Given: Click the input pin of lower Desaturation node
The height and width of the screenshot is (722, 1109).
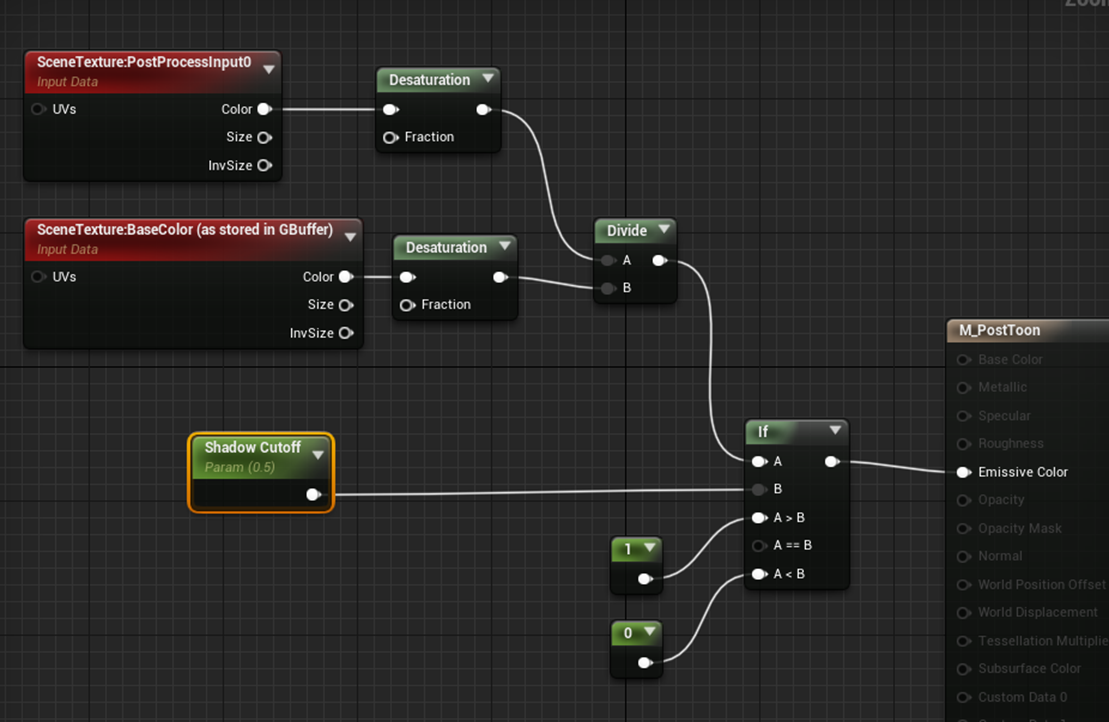Looking at the screenshot, I should coord(407,277).
